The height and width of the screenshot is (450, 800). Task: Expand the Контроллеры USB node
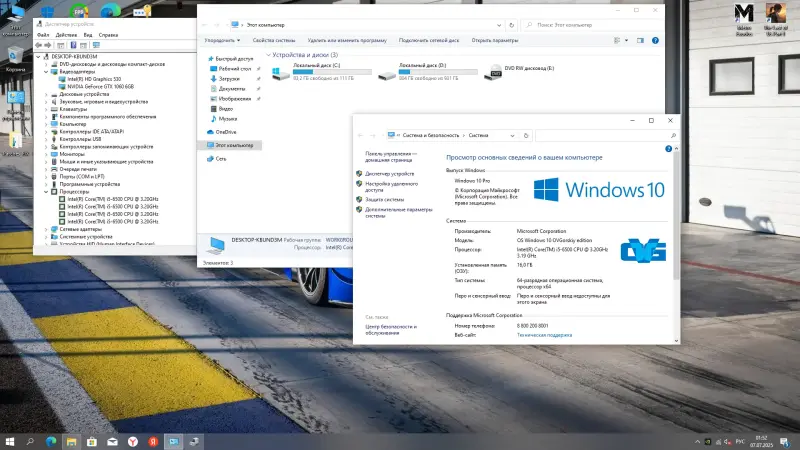(x=46, y=139)
